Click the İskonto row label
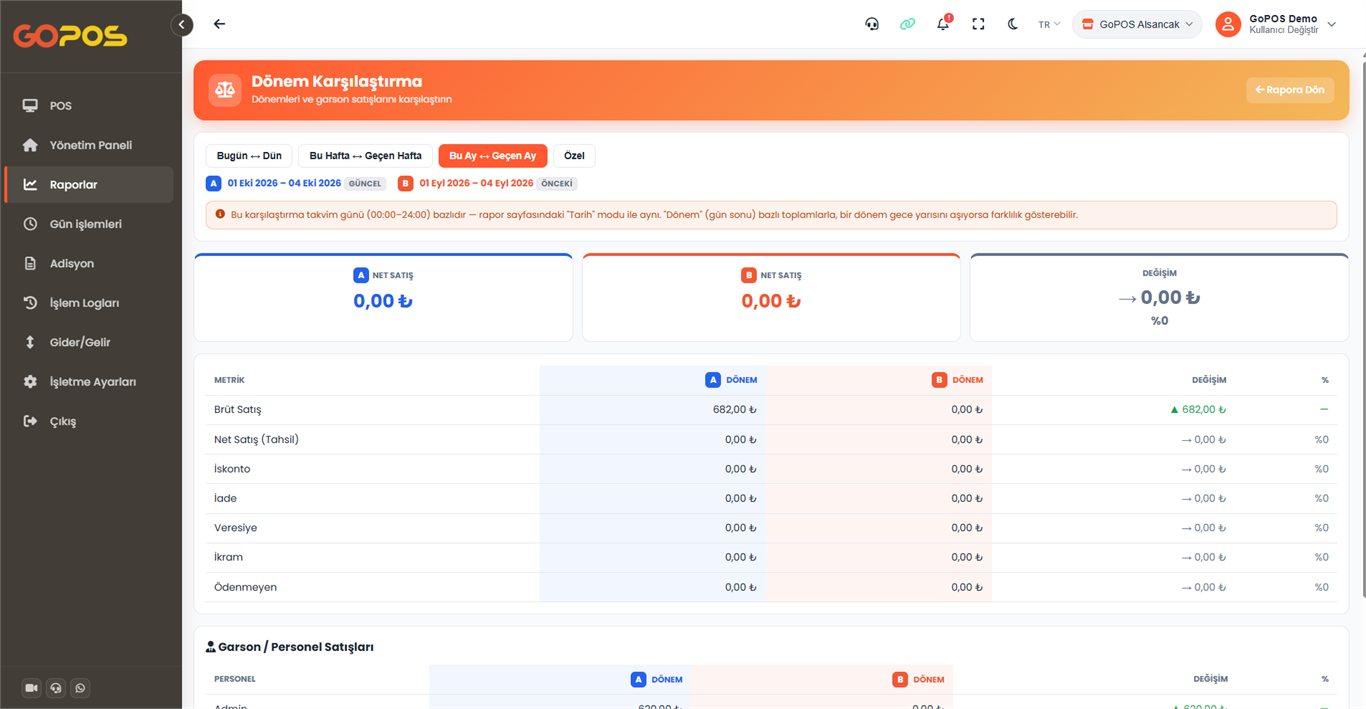This screenshot has height=709, width=1366. click(232, 469)
